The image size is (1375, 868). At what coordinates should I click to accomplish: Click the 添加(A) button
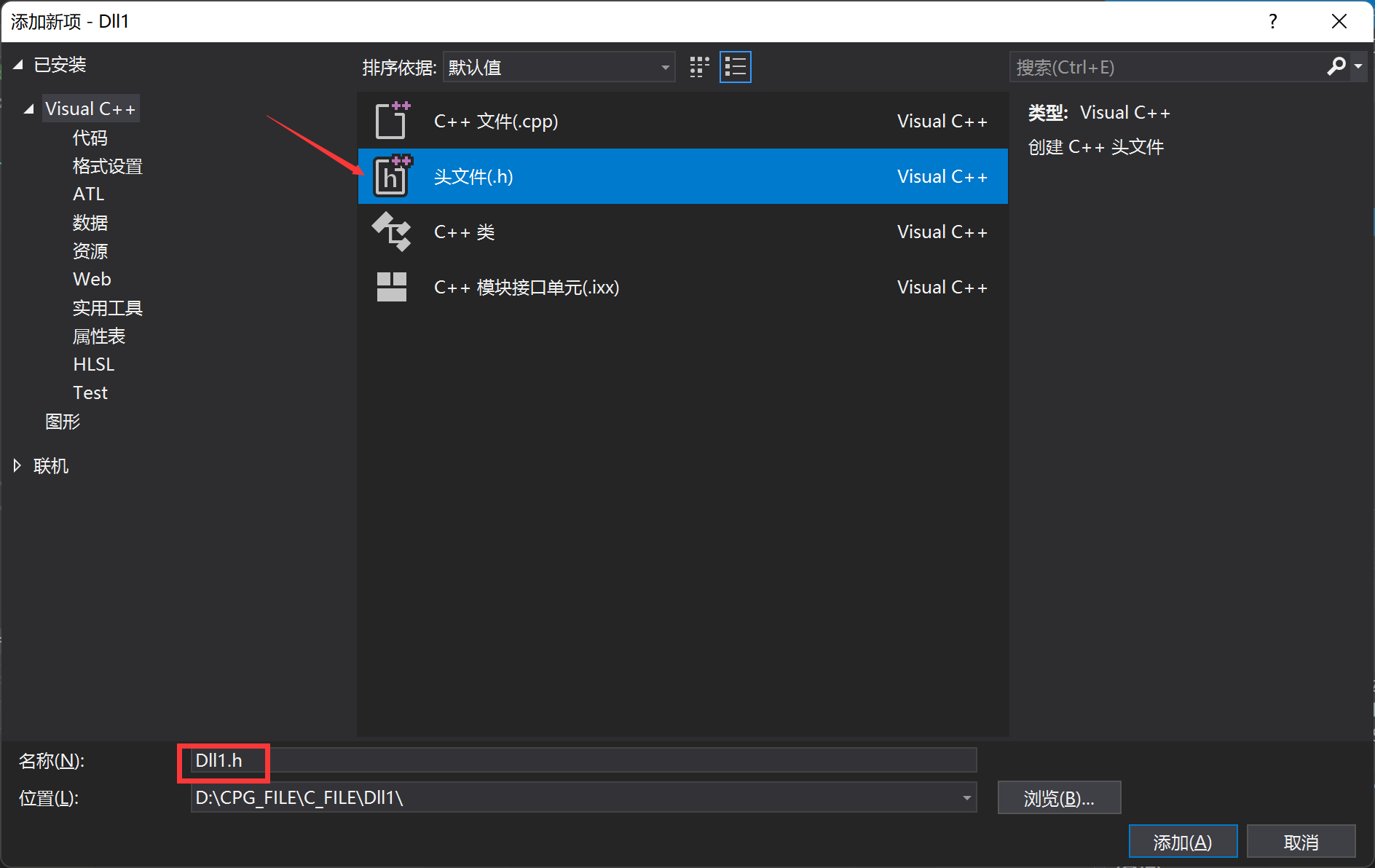pyautogui.click(x=1183, y=842)
